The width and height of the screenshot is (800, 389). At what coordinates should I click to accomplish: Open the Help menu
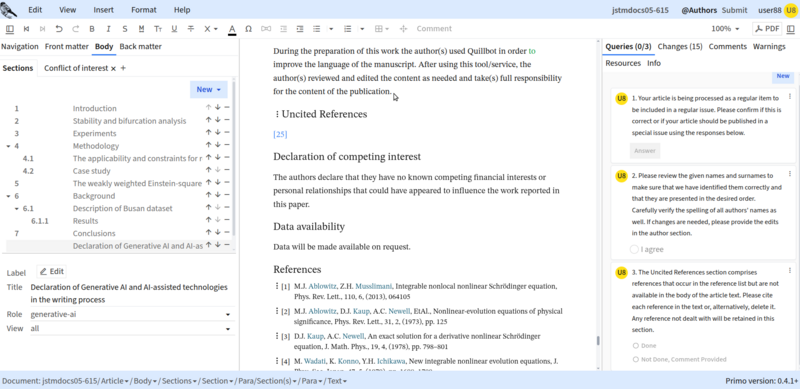182,10
